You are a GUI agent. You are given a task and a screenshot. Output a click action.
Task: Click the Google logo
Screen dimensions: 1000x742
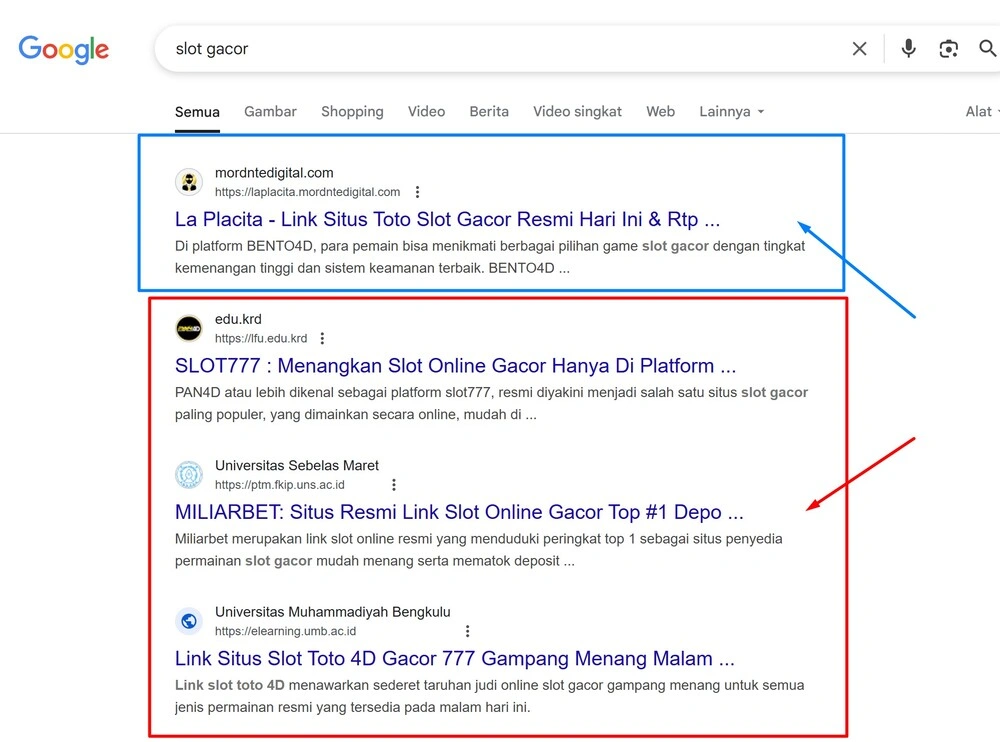[64, 49]
